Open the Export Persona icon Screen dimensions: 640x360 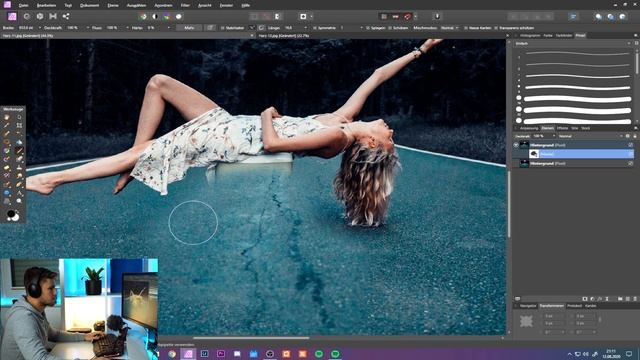[x=66, y=16]
